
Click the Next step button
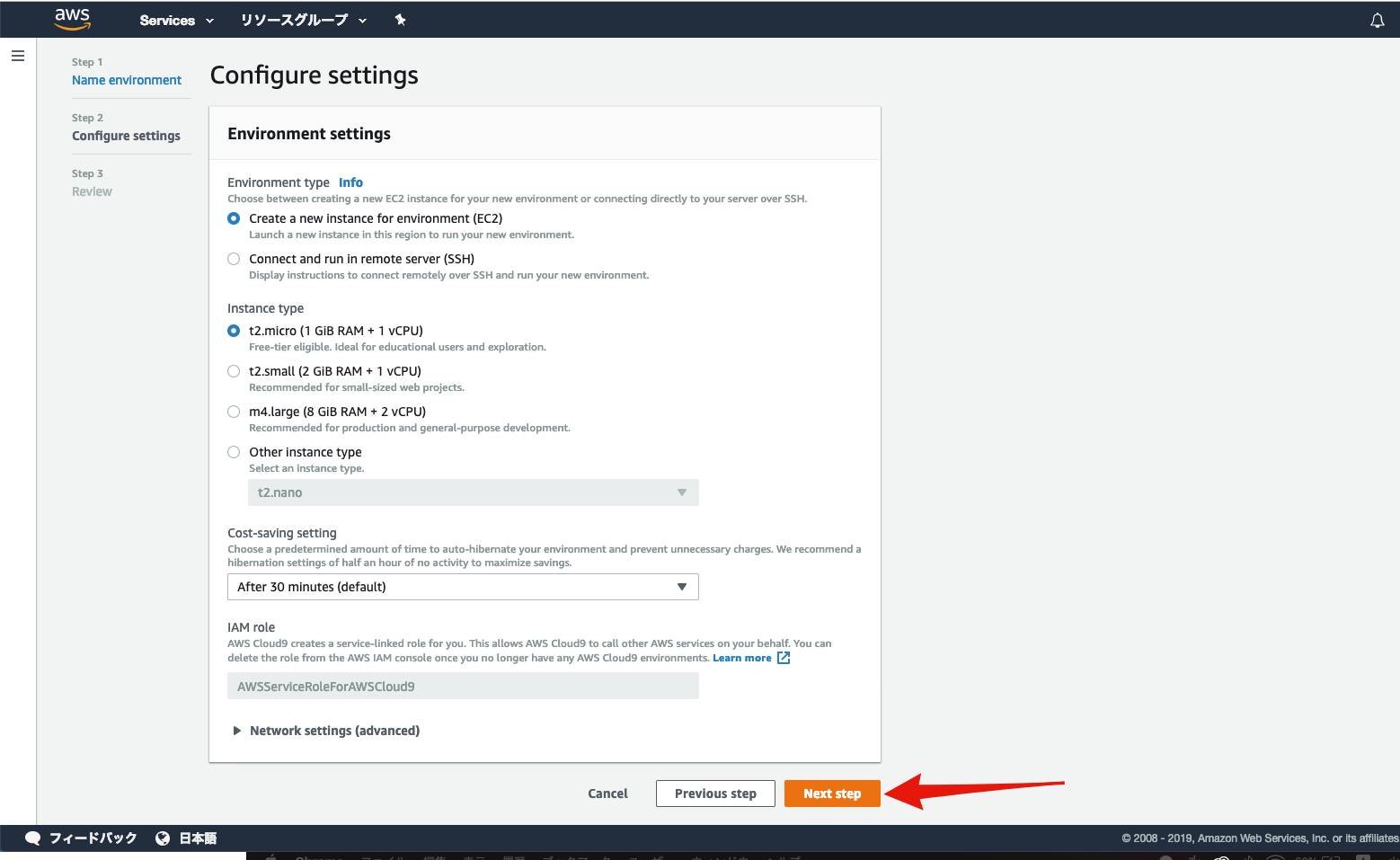(832, 794)
